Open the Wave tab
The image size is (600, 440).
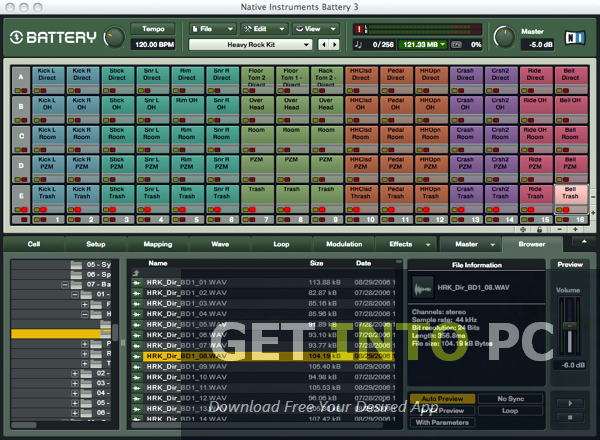point(220,244)
